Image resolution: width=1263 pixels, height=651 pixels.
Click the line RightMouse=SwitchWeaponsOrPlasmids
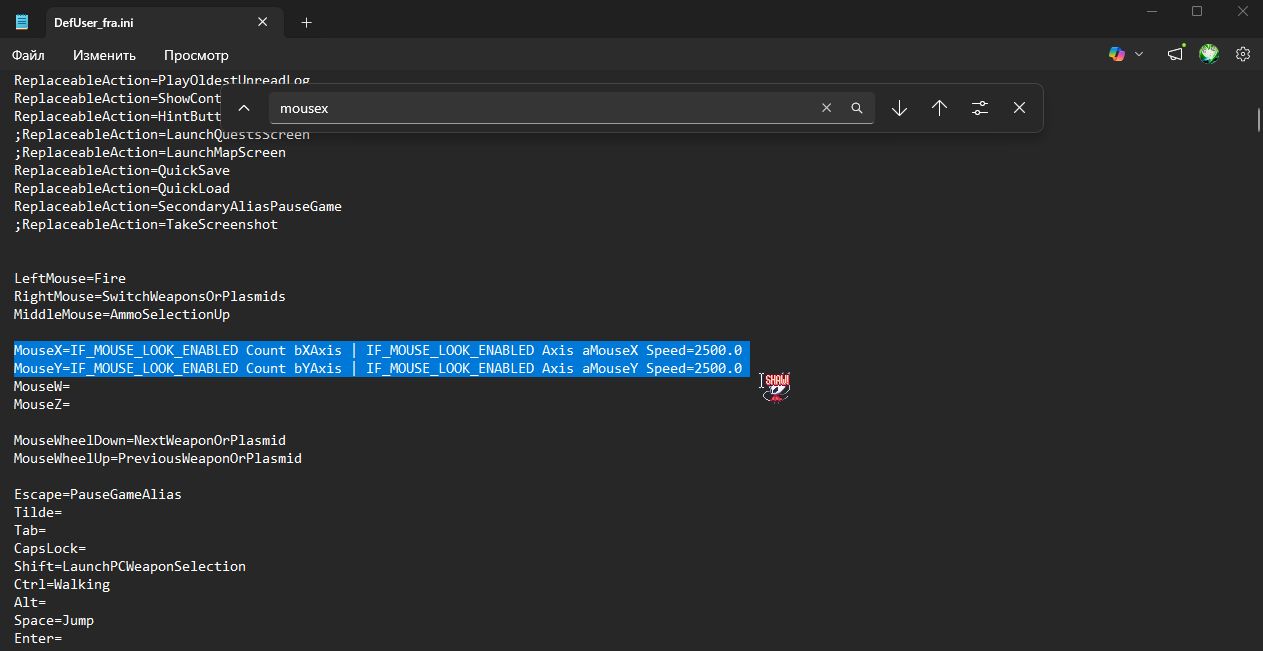[150, 296]
